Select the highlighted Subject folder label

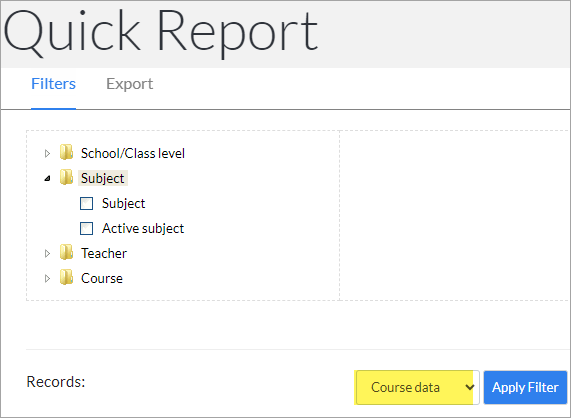(103, 178)
